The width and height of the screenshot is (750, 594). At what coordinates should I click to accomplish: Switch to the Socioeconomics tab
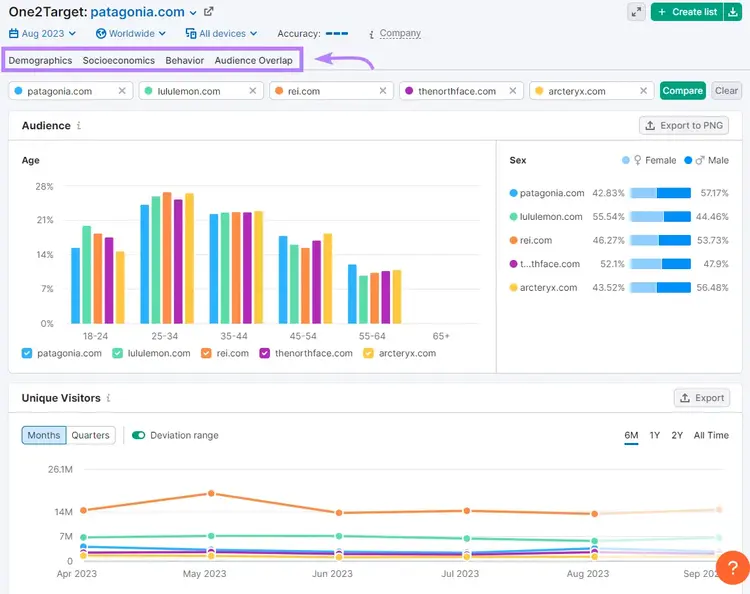(119, 60)
